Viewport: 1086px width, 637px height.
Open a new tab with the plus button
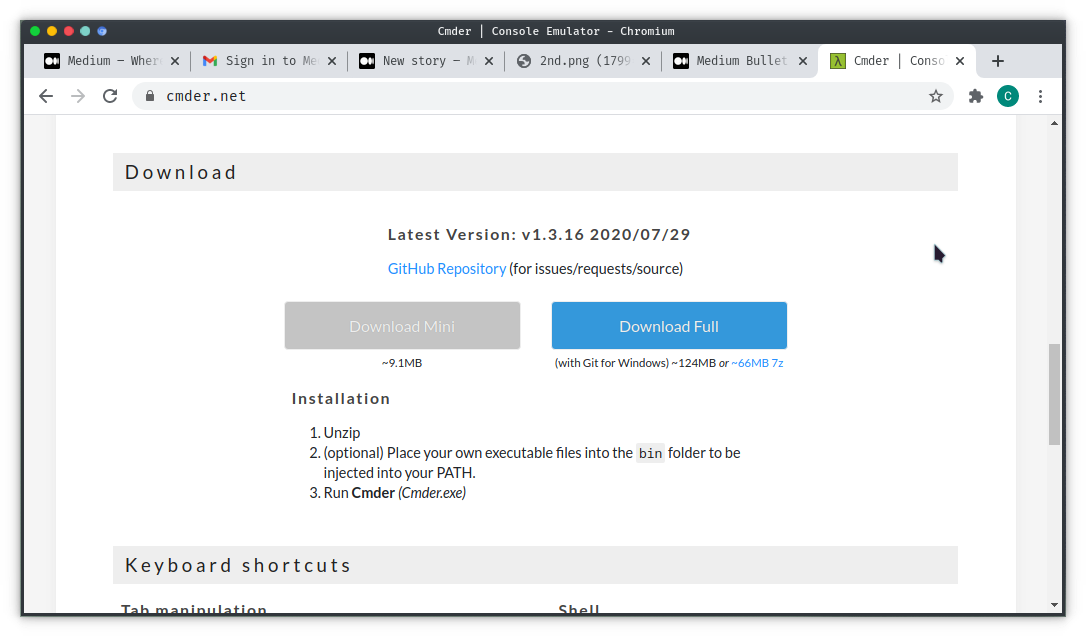click(997, 61)
